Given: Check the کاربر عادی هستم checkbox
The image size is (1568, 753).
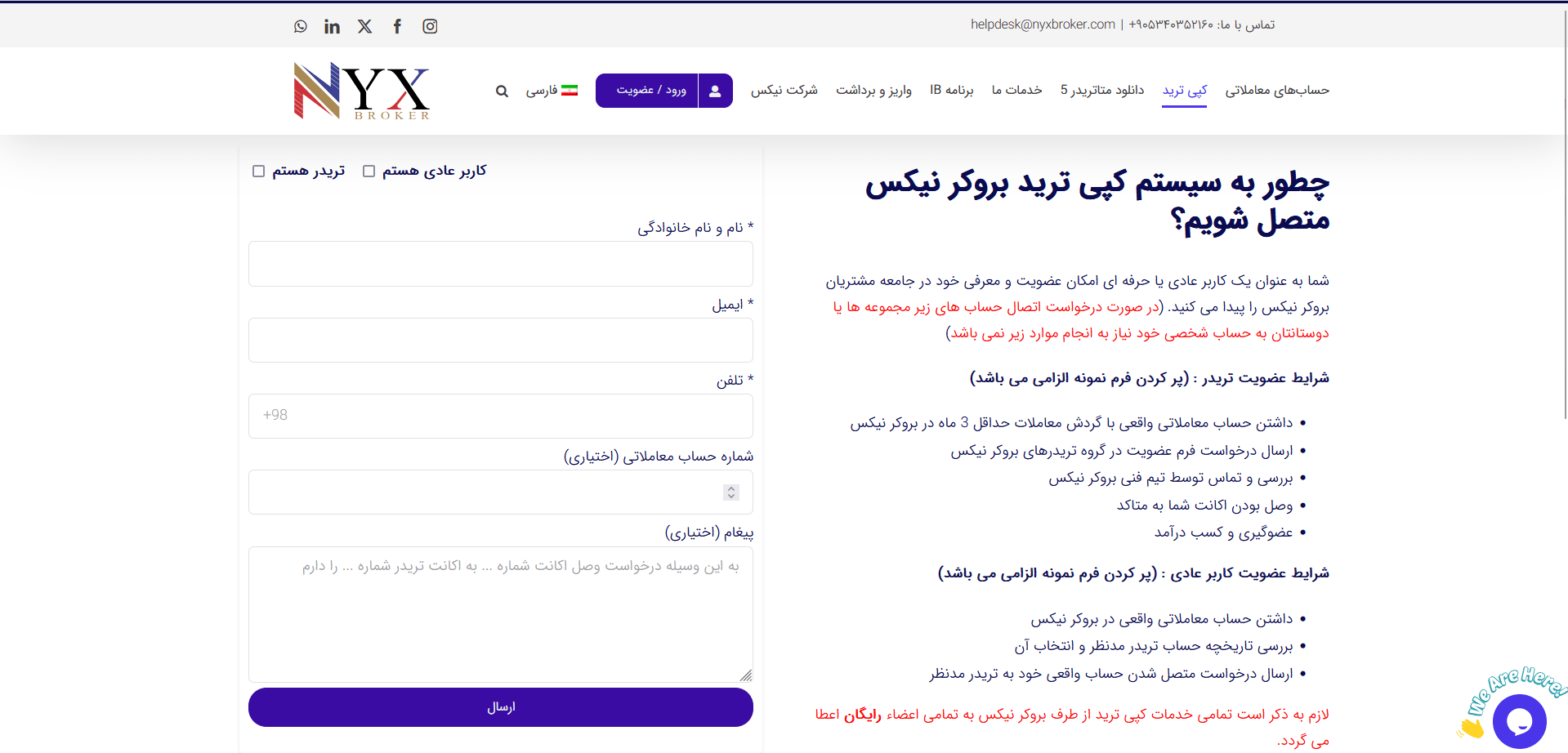Looking at the screenshot, I should coord(369,171).
